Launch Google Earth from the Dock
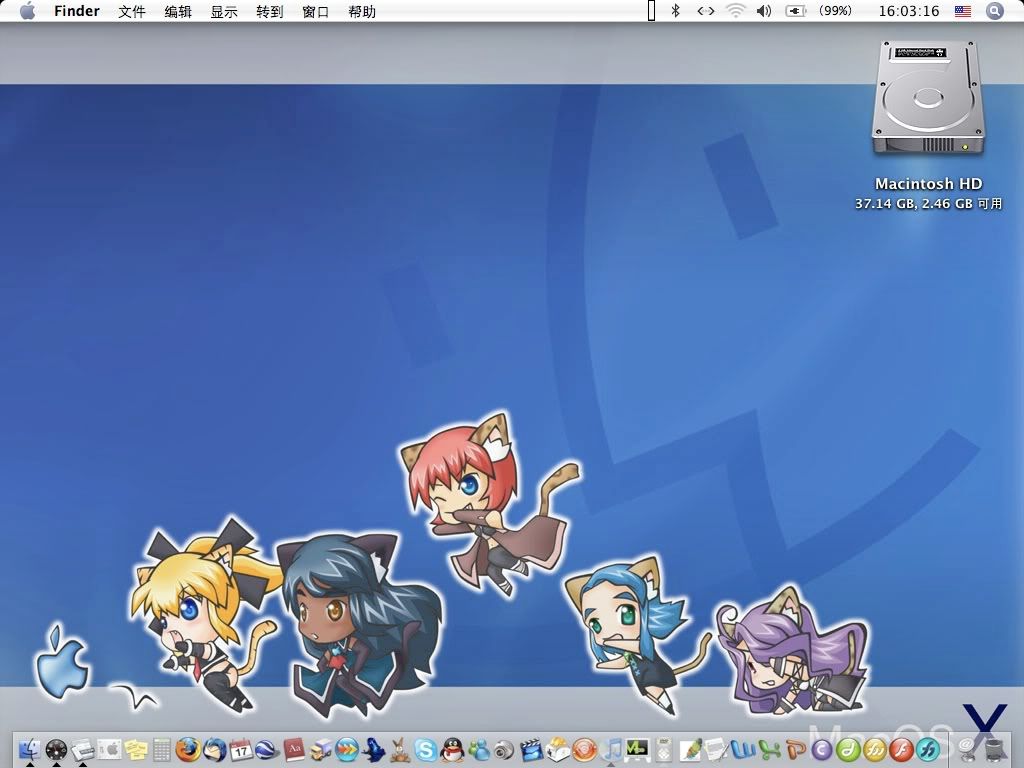Image resolution: width=1024 pixels, height=768 pixels. [x=267, y=749]
